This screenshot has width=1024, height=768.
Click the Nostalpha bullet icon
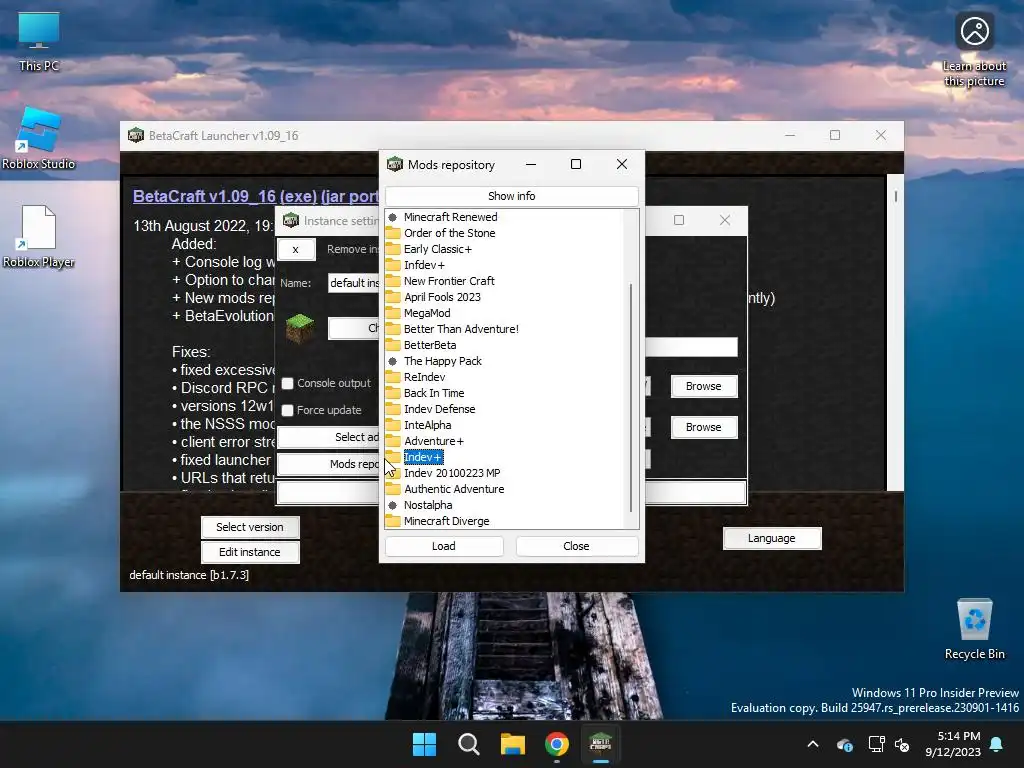click(392, 505)
